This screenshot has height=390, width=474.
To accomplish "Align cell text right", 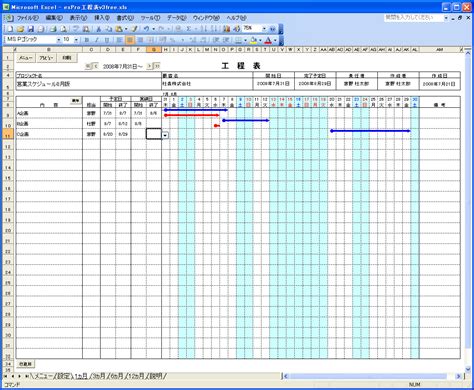I will [x=140, y=40].
